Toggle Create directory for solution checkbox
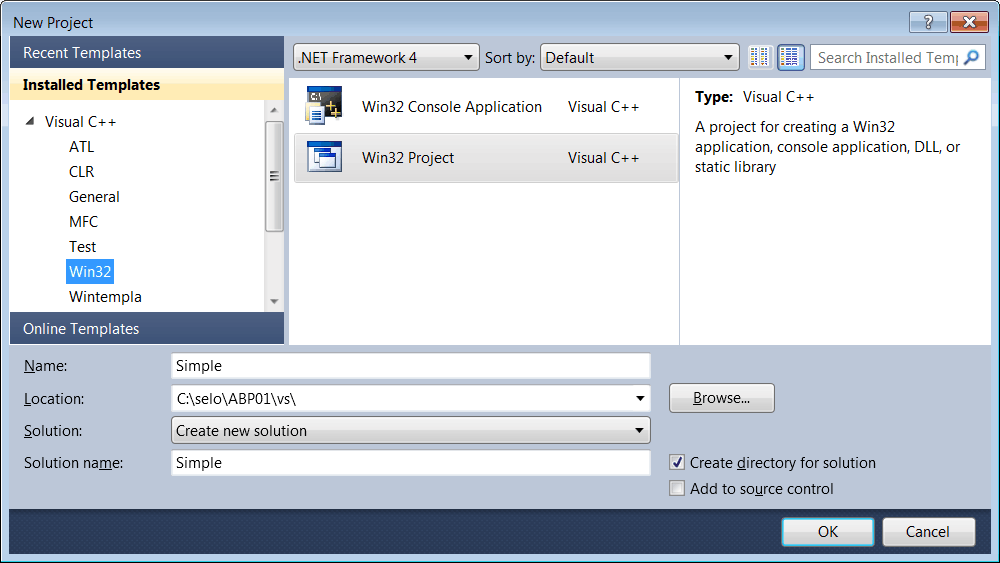 pos(677,462)
